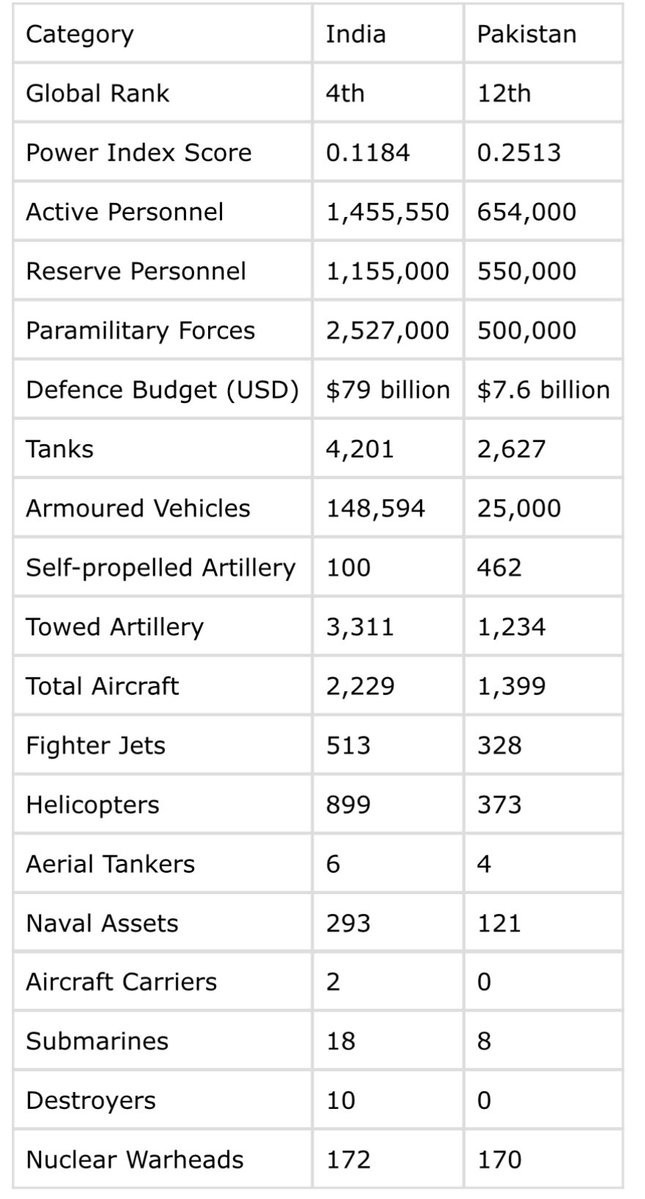This screenshot has width=645, height=1199.
Task: Click Pakistan's $7.6 billion defence budget
Action: pyautogui.click(x=543, y=390)
